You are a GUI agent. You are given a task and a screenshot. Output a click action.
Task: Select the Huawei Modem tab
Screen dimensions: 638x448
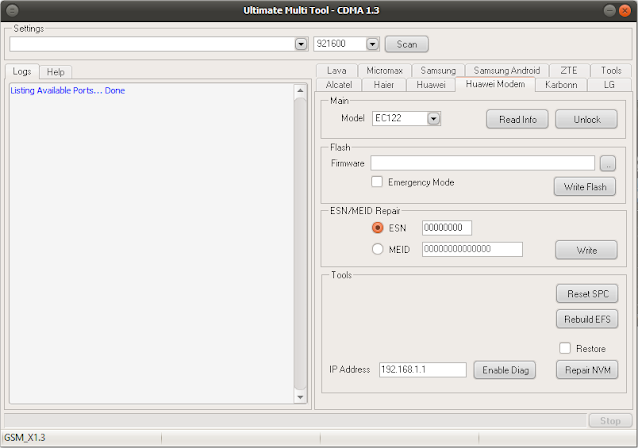pyautogui.click(x=495, y=84)
